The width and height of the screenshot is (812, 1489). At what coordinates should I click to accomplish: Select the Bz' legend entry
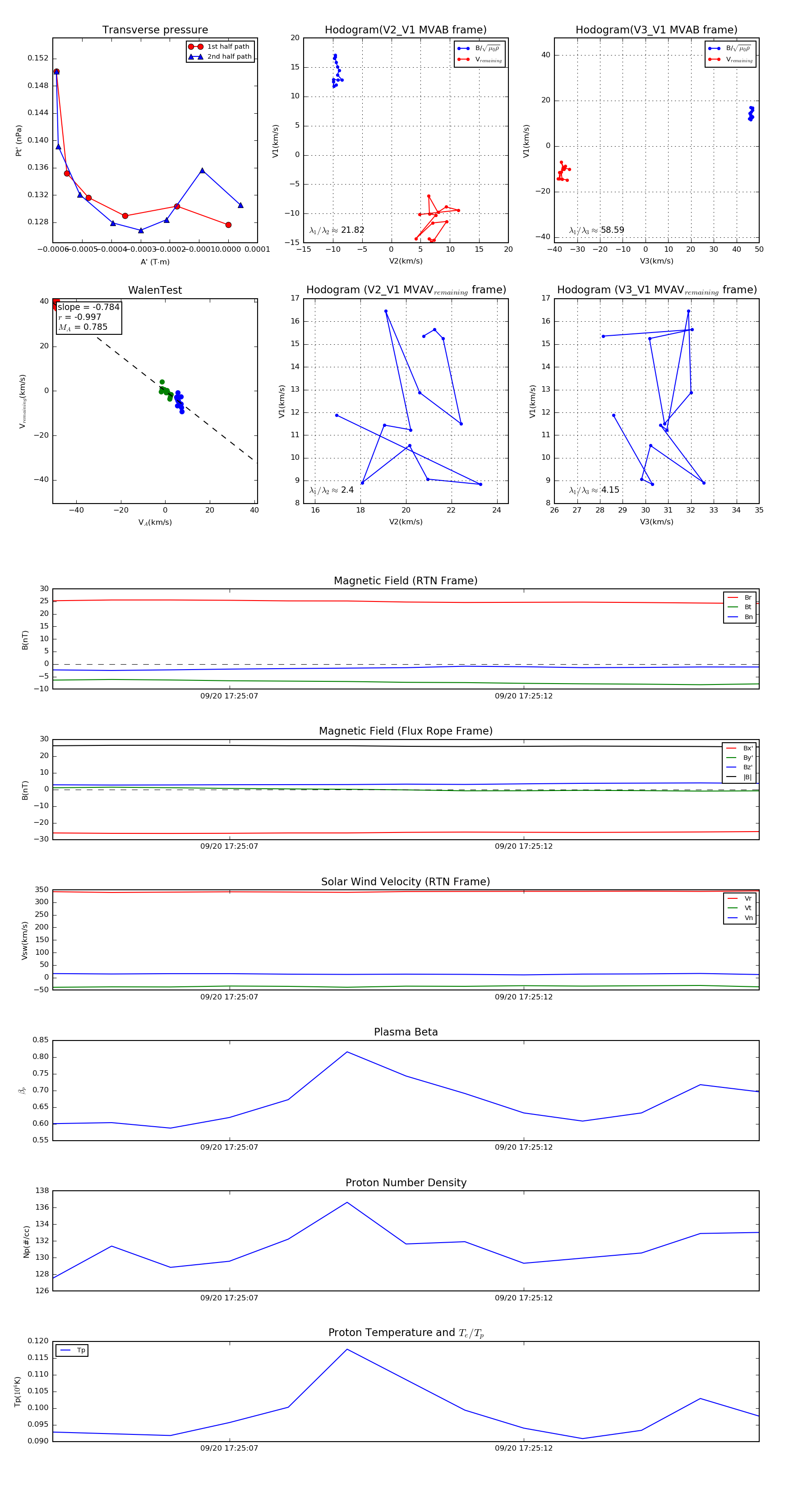(739, 768)
